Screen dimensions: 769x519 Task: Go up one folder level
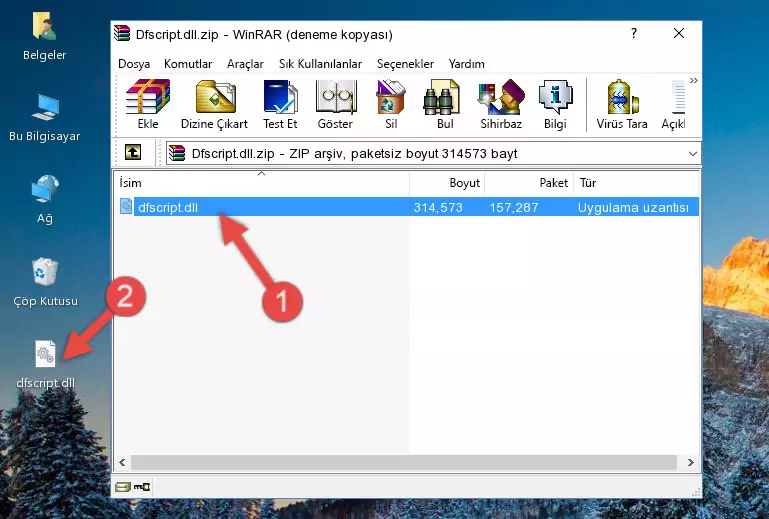[x=133, y=153]
